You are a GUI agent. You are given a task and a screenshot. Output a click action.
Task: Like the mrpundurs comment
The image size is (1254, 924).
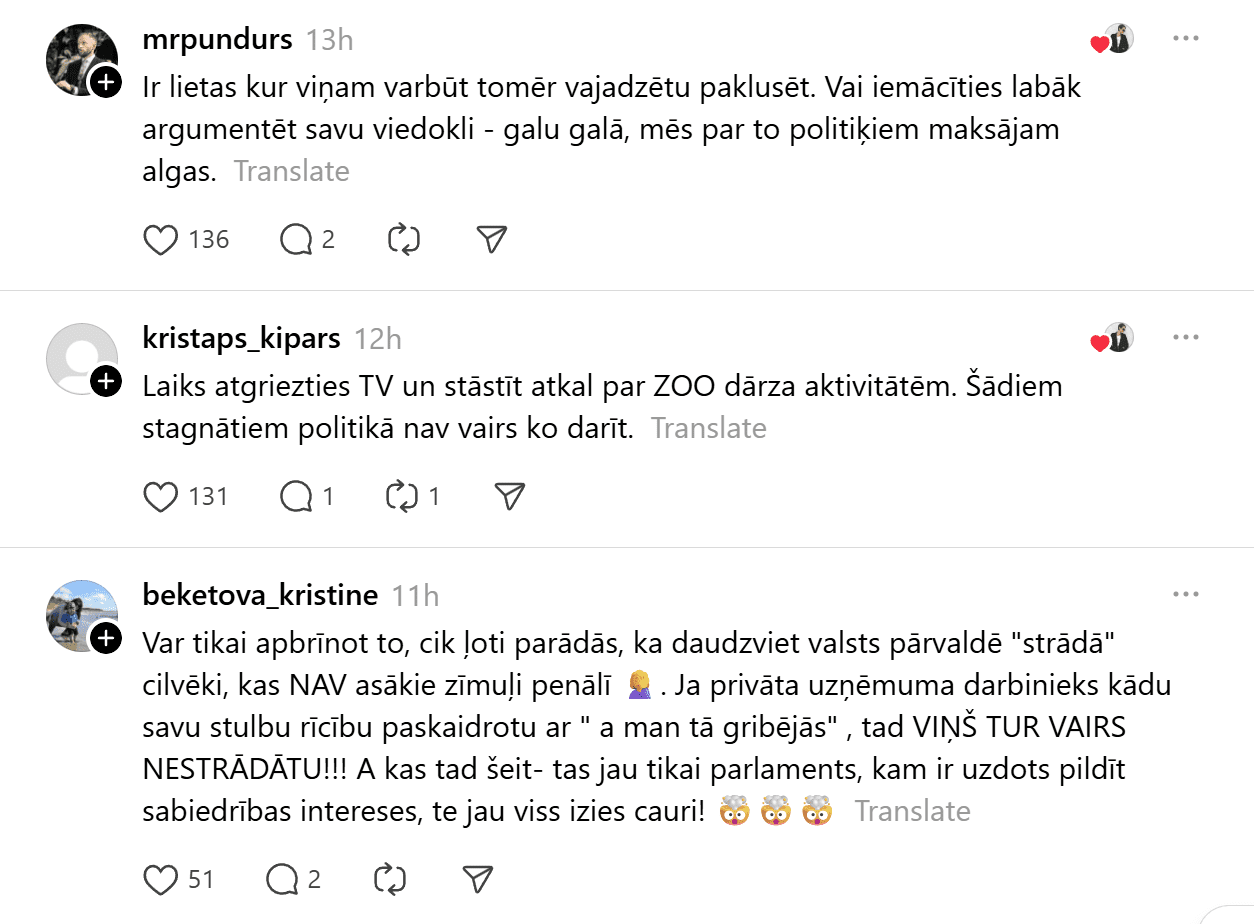161,240
